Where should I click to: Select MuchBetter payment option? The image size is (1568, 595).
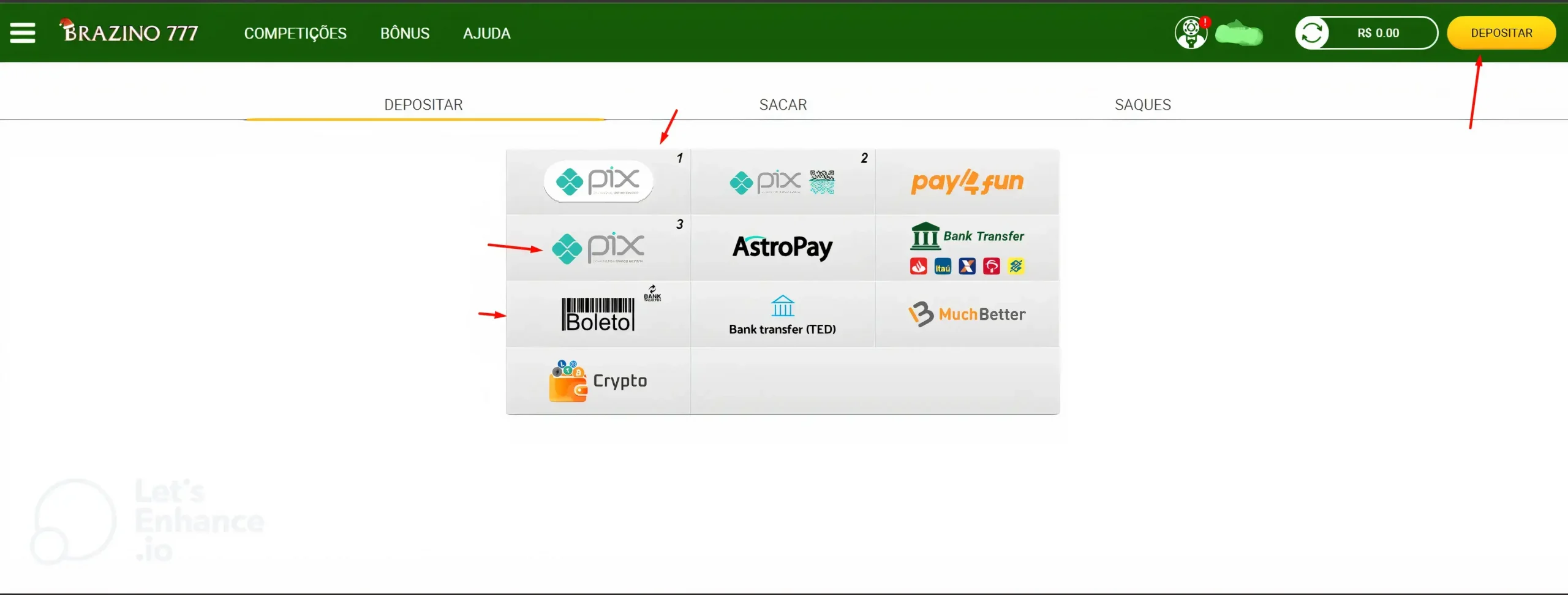point(967,314)
